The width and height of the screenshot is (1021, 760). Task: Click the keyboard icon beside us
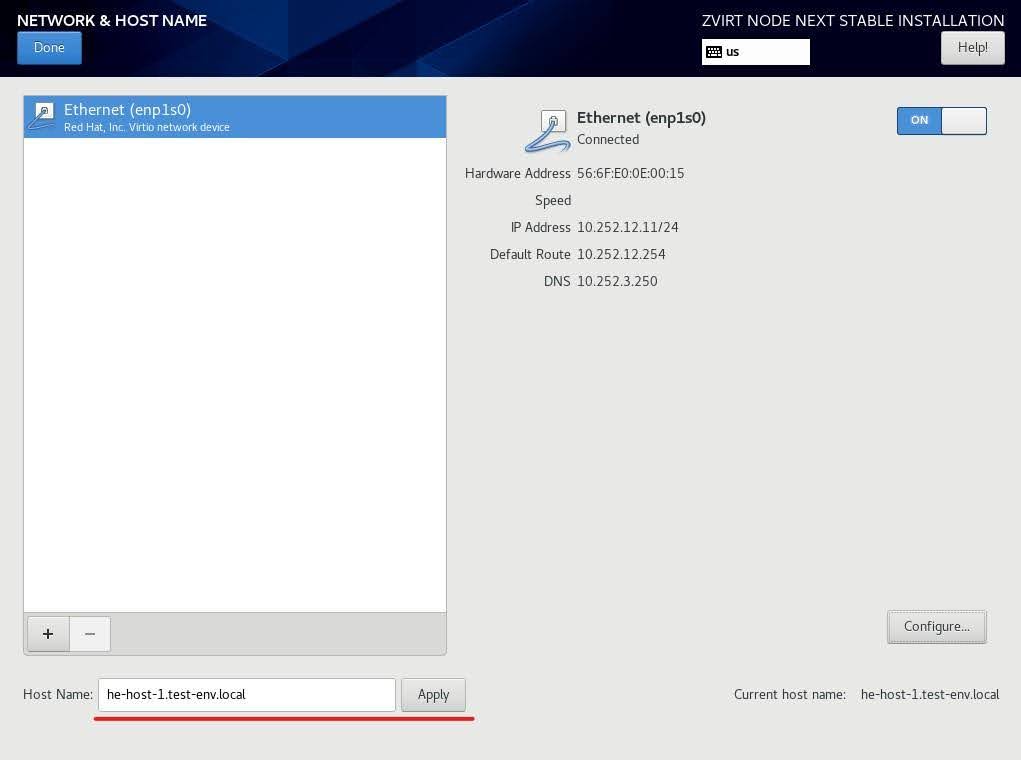click(x=714, y=52)
